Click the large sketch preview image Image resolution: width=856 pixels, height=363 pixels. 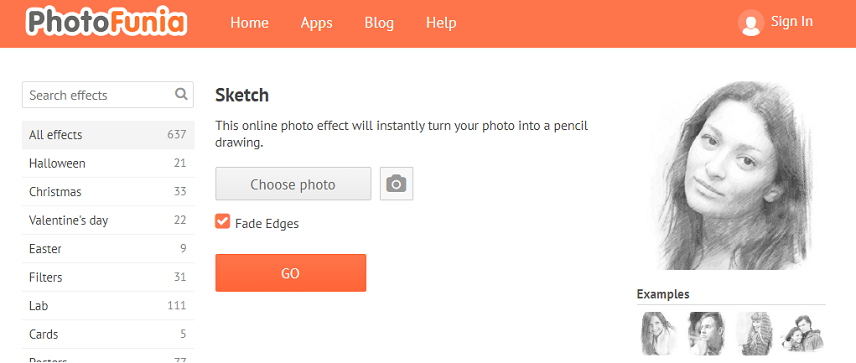732,175
